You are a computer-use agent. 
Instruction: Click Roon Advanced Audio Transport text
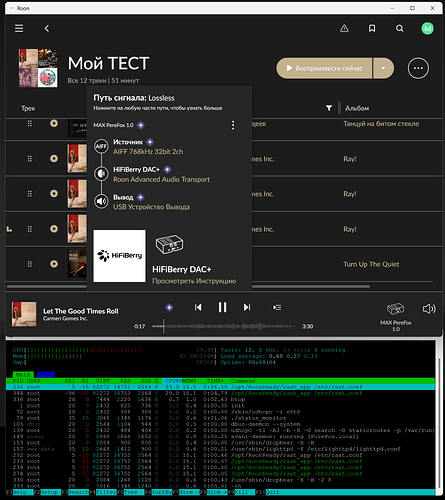coord(161,179)
